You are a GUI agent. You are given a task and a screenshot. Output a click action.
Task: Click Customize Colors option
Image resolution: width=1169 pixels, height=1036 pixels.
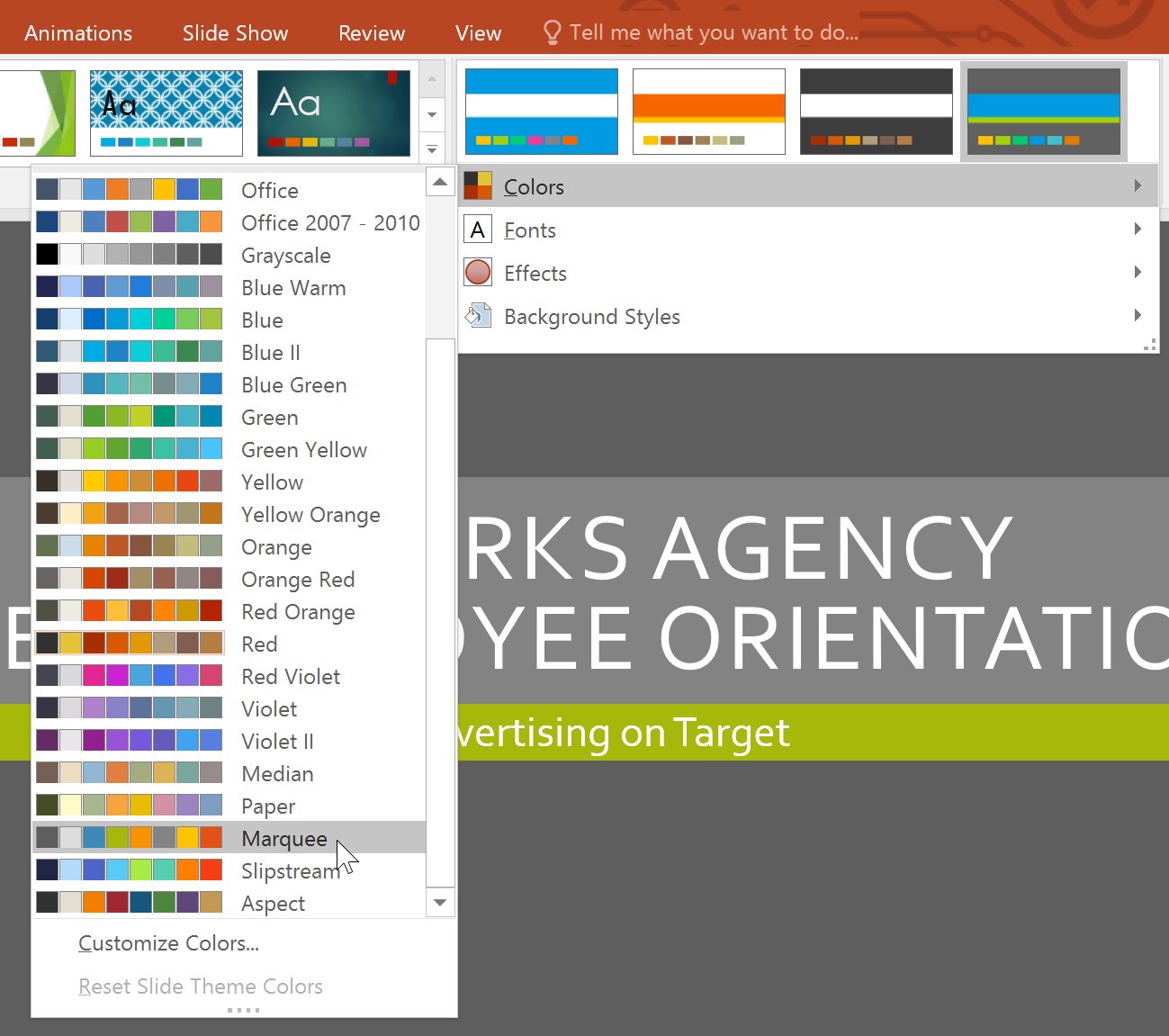pyautogui.click(x=168, y=942)
